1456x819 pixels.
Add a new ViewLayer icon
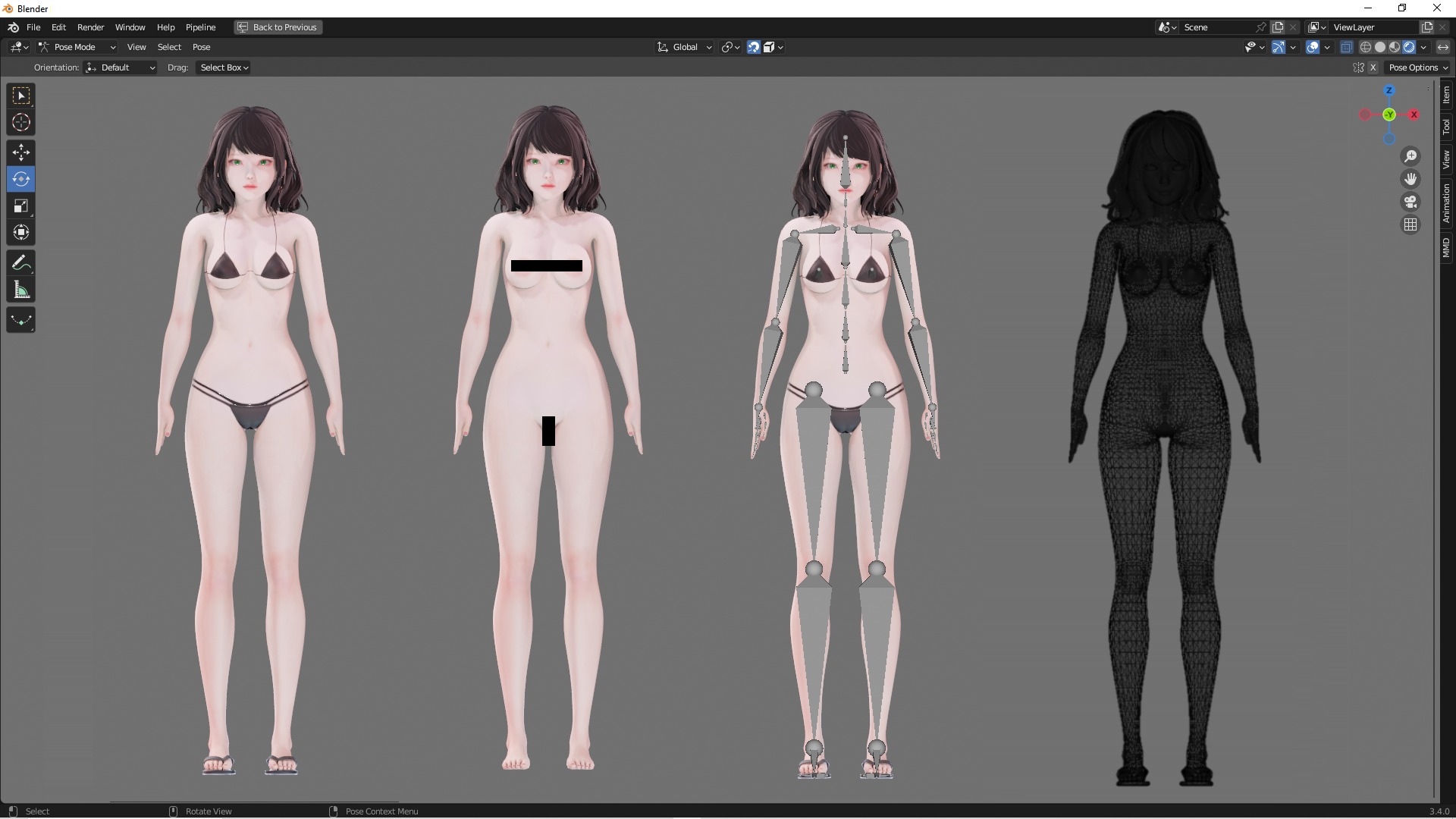pyautogui.click(x=1427, y=27)
